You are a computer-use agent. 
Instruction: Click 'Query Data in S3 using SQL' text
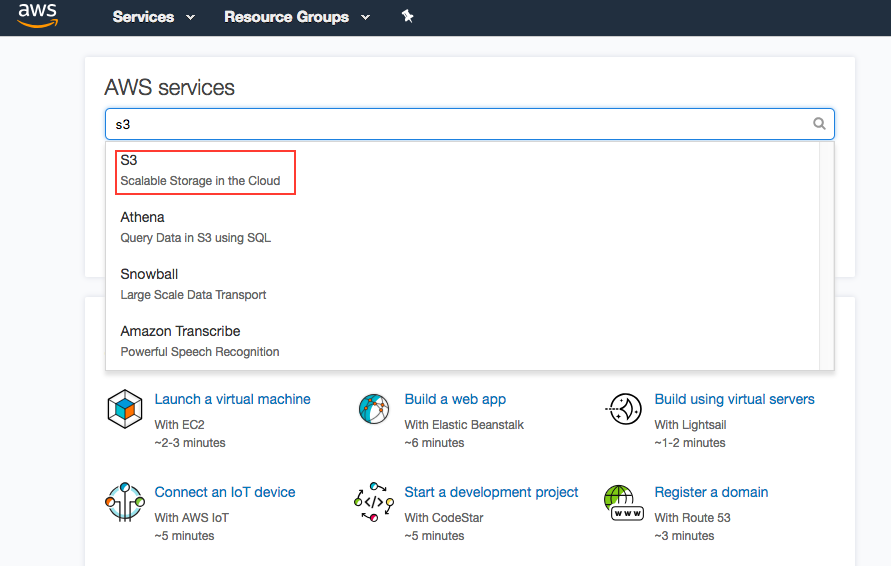(195, 238)
